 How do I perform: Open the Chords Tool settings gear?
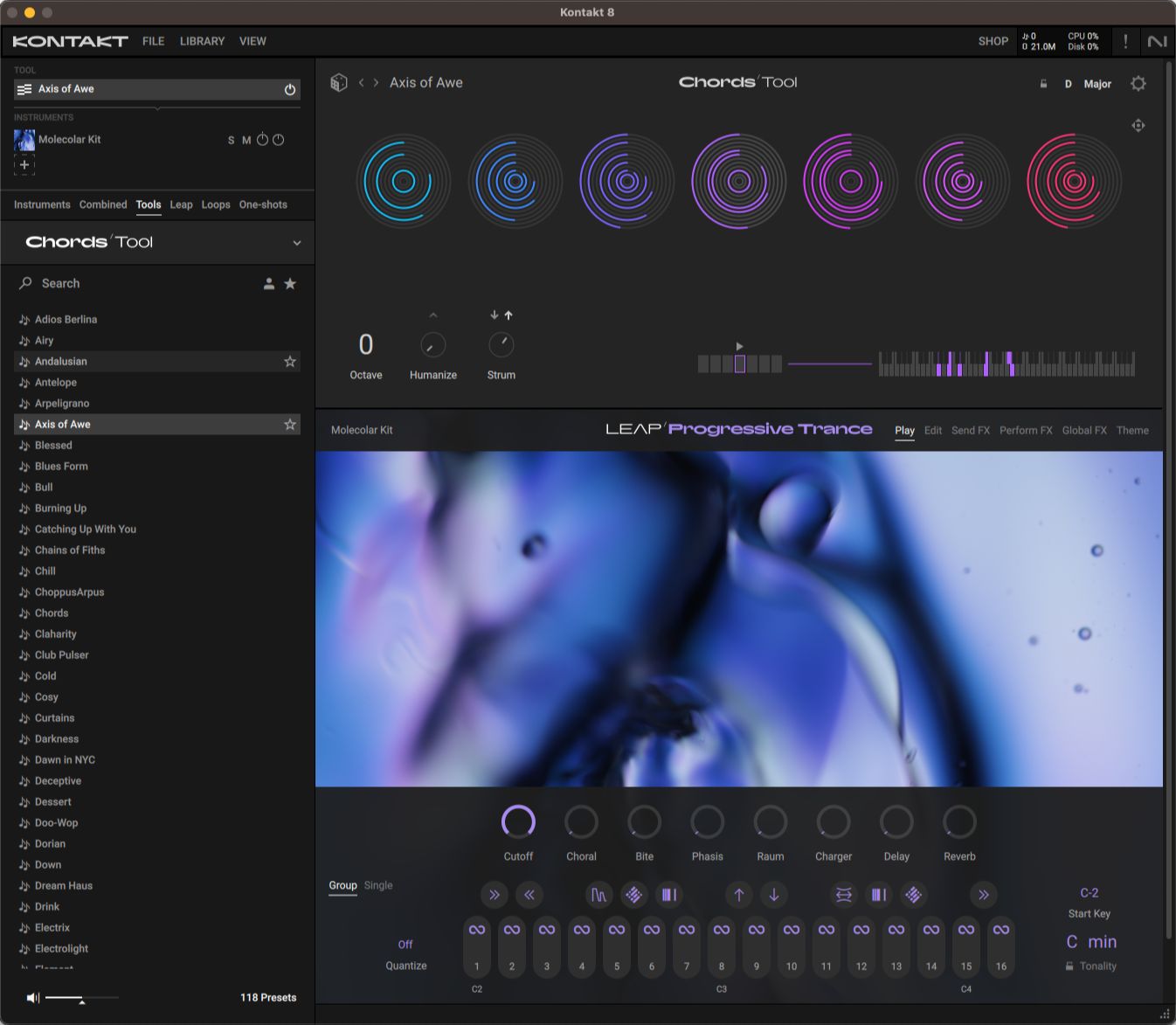tap(1138, 83)
